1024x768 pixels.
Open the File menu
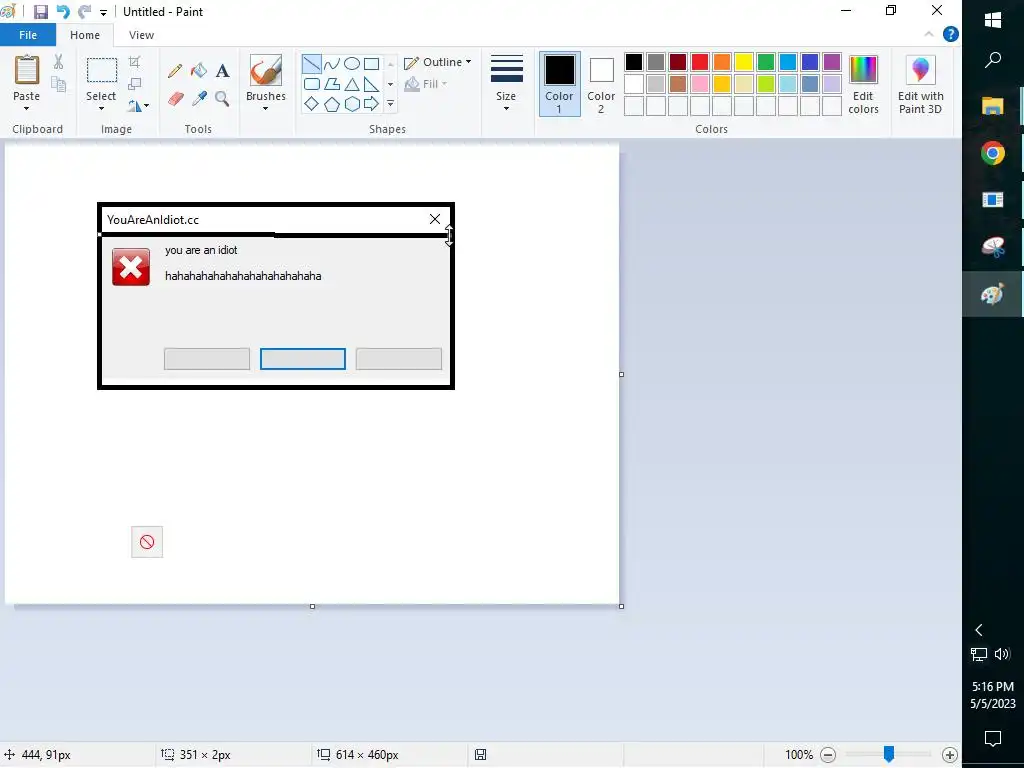[28, 35]
